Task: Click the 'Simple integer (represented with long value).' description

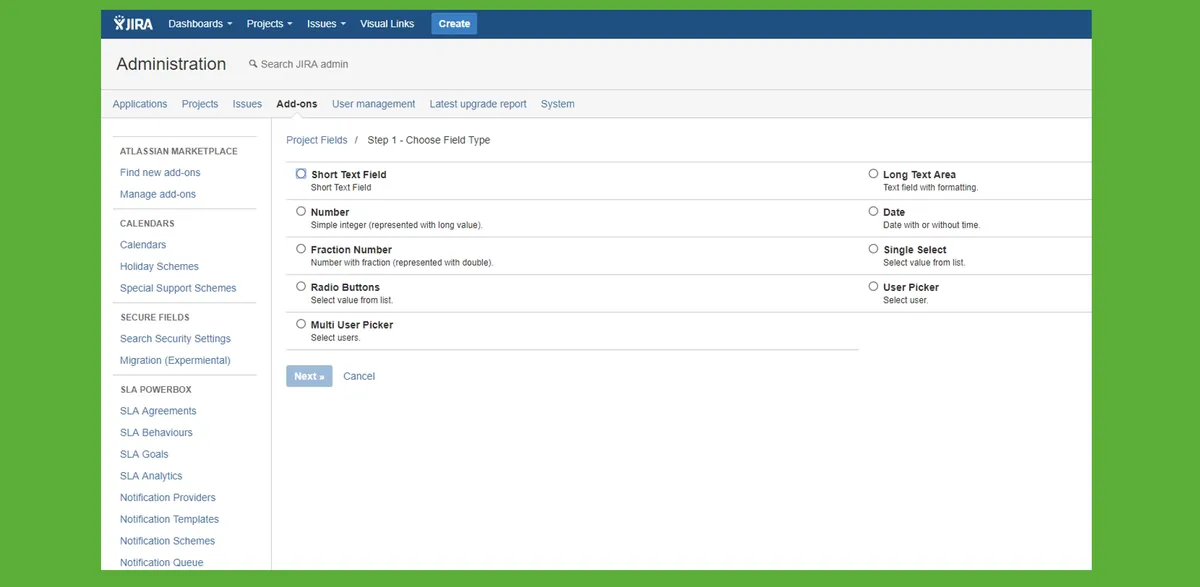Action: pyautogui.click(x=397, y=225)
